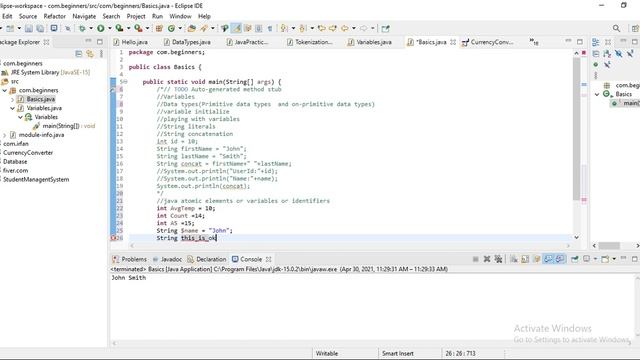The height and width of the screenshot is (360, 640).
Task: Toggle Link with Editor in Package Explorer
Action: pyautogui.click(x=90, y=54)
